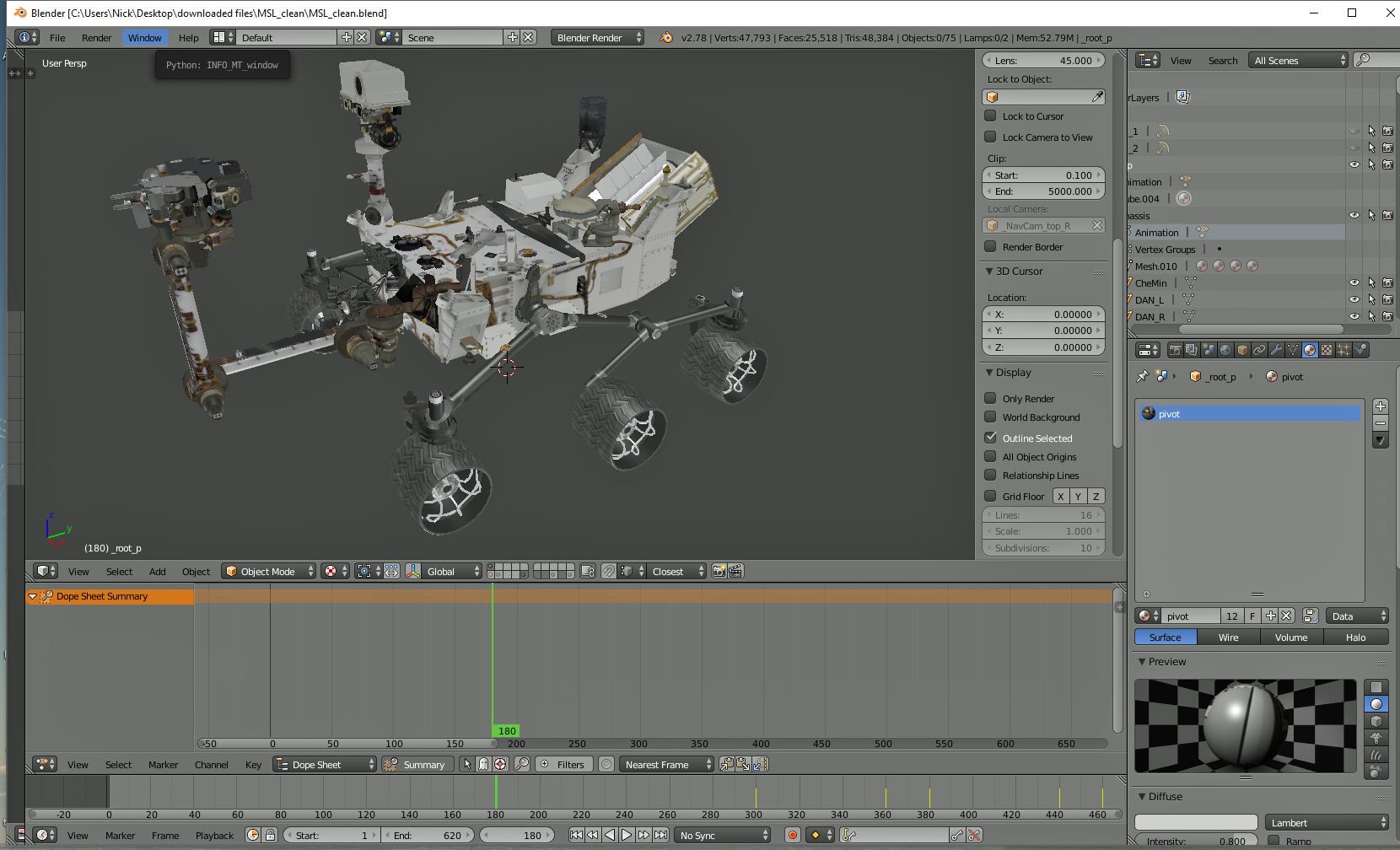The image size is (1400, 850).
Task: Open the Render menu
Action: click(96, 37)
